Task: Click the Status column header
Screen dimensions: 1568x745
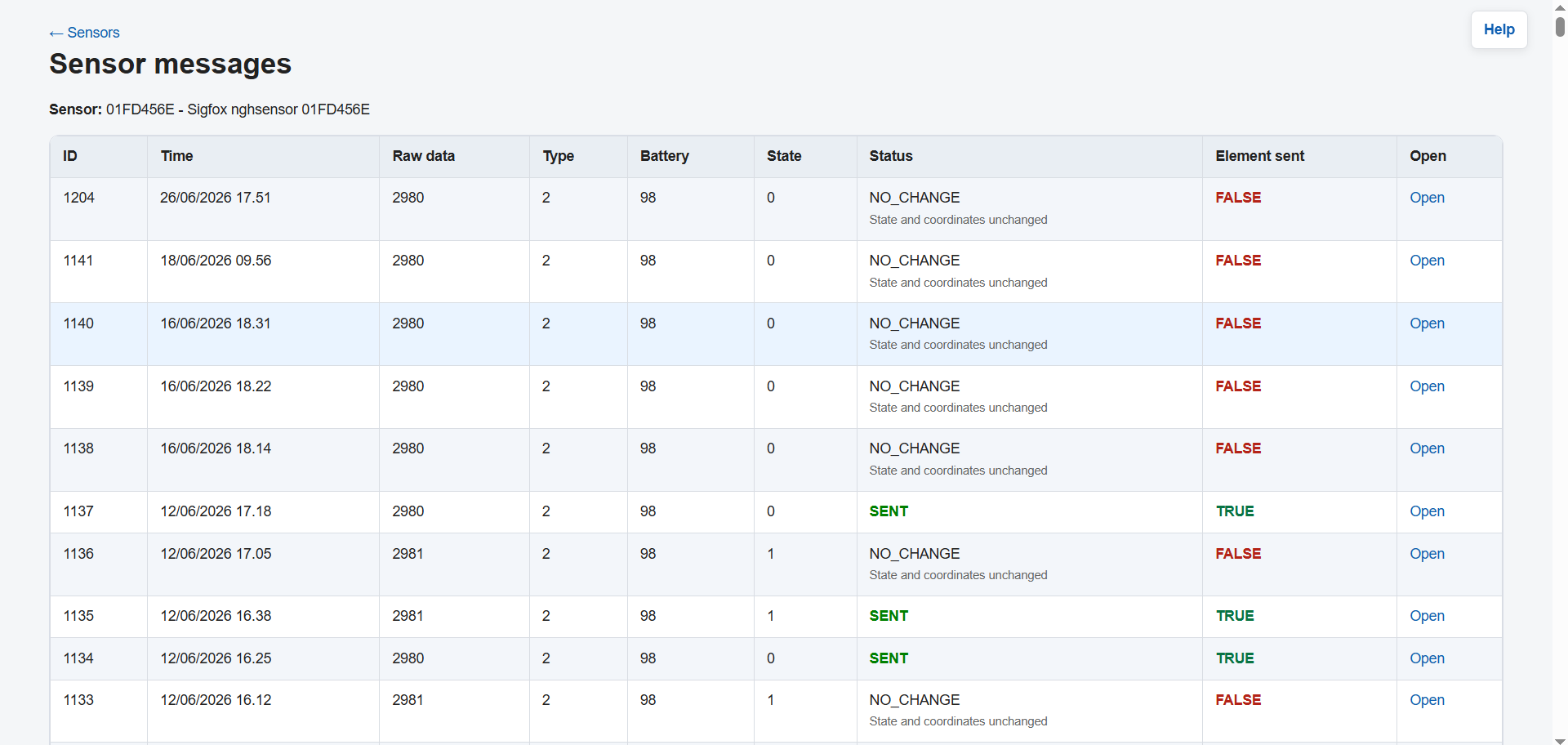Action: 891,156
